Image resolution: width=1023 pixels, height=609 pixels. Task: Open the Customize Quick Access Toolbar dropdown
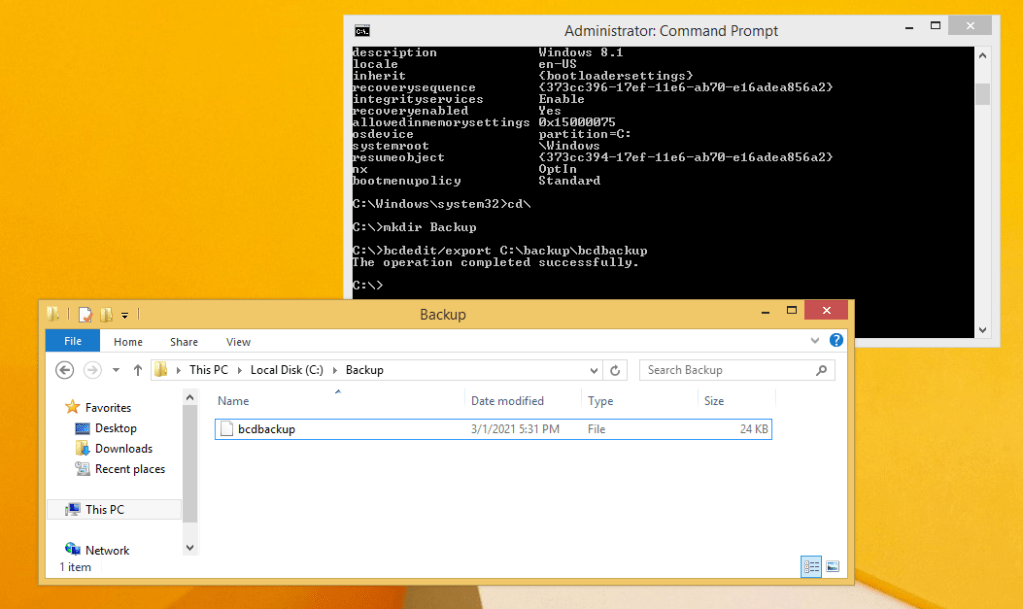[125, 315]
